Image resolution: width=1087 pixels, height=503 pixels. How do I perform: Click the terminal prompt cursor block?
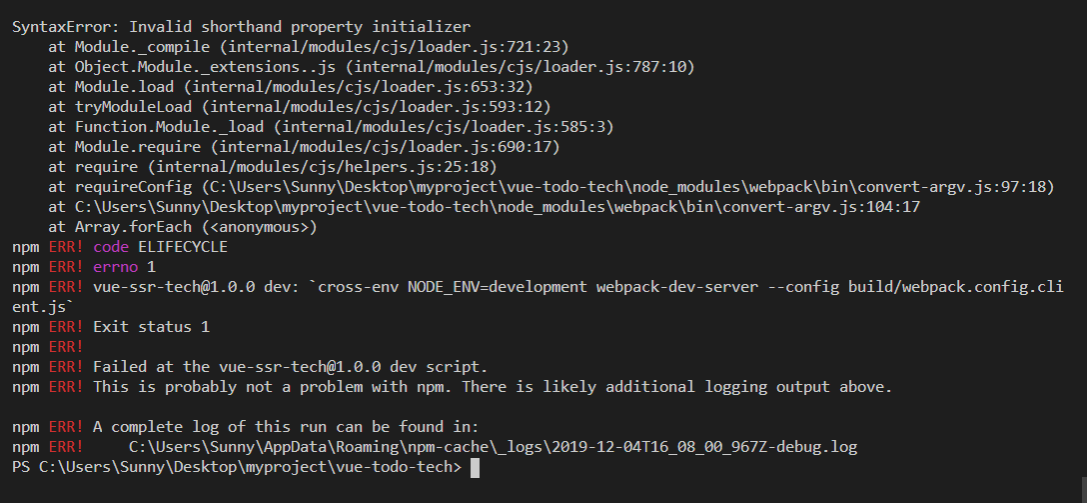pos(475,468)
